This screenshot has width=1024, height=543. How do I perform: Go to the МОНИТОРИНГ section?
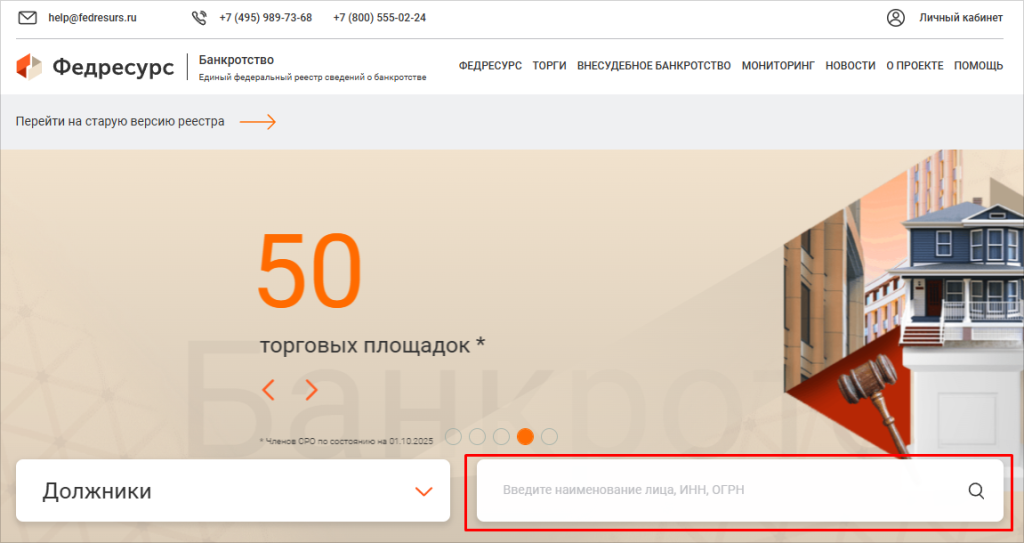778,66
